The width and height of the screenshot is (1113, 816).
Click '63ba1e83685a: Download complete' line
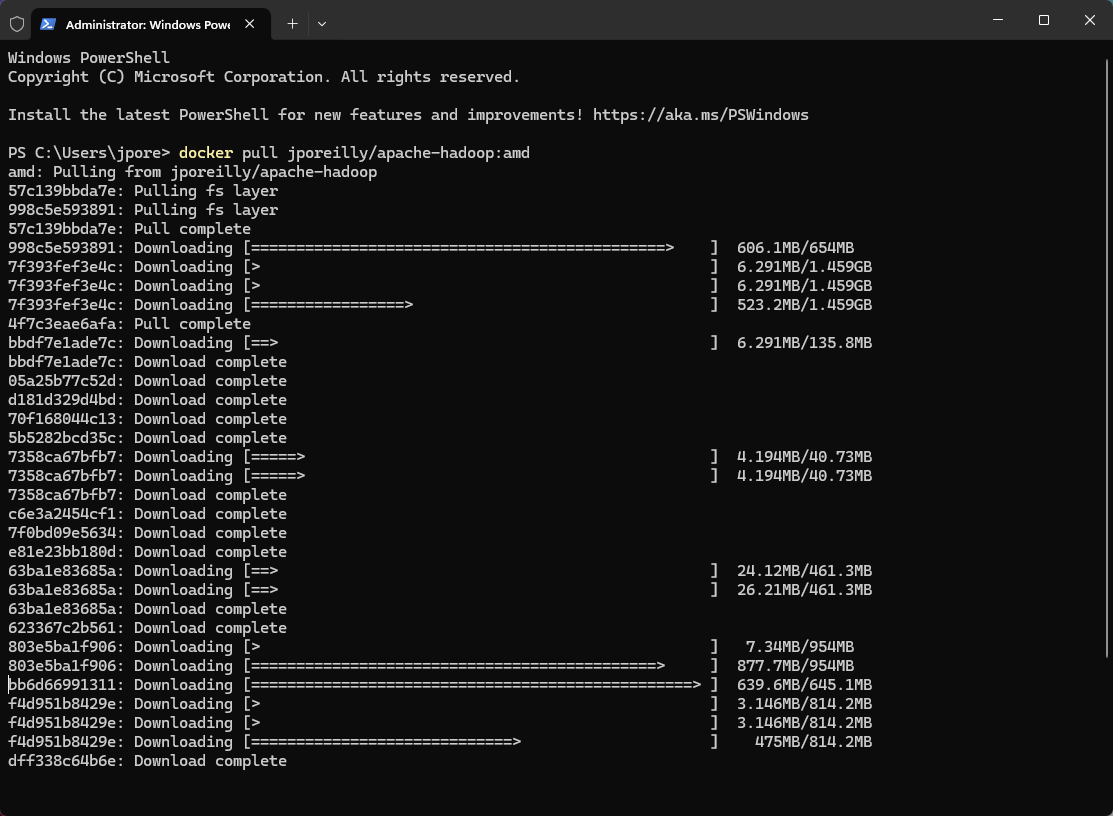[147, 610]
